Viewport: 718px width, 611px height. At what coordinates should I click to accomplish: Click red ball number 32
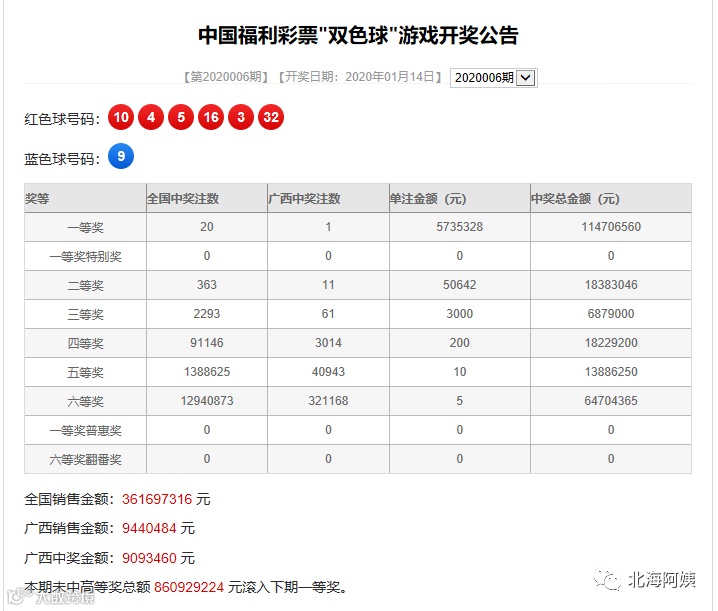click(271, 117)
